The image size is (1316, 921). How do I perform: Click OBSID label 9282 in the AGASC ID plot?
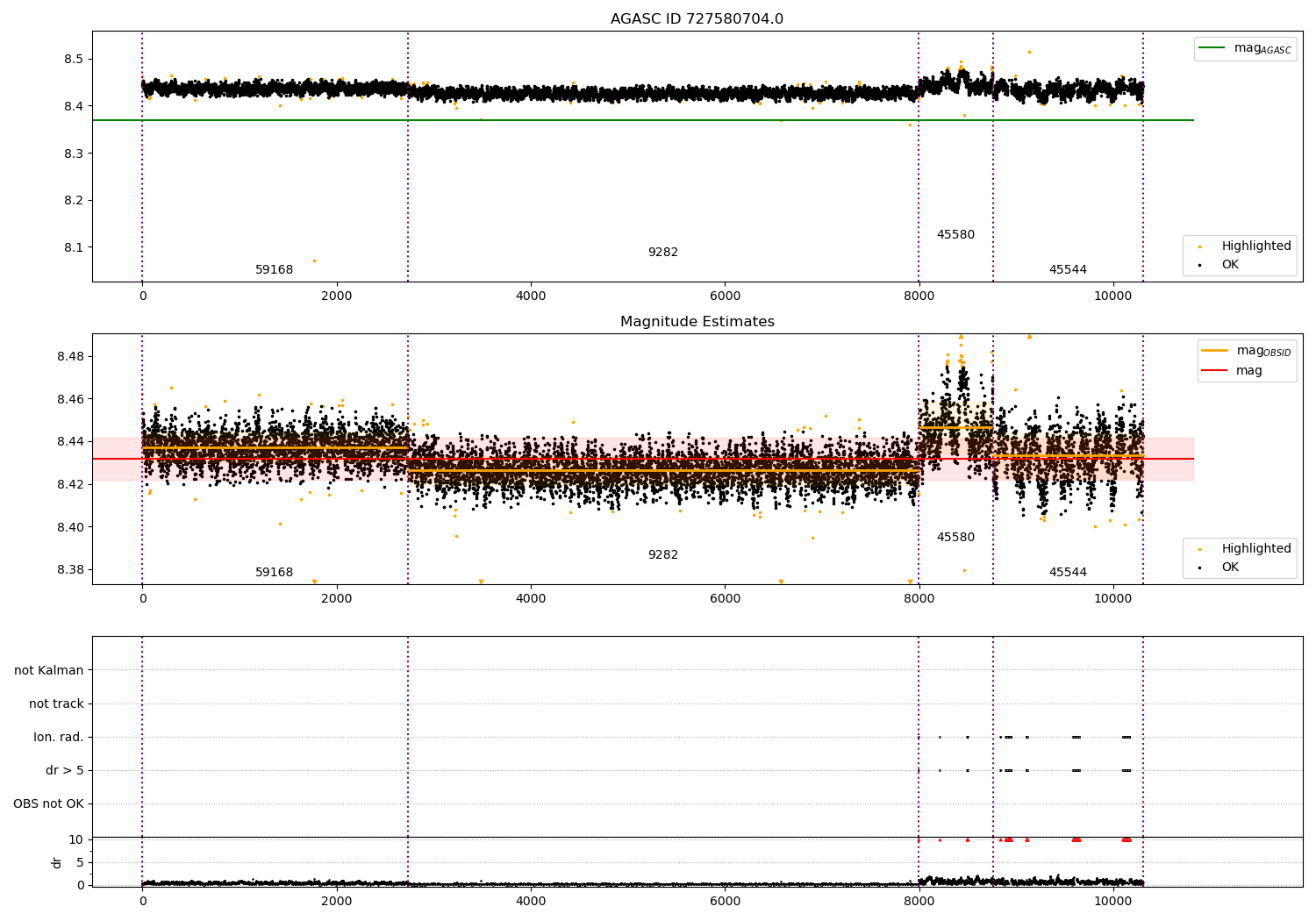coord(663,253)
